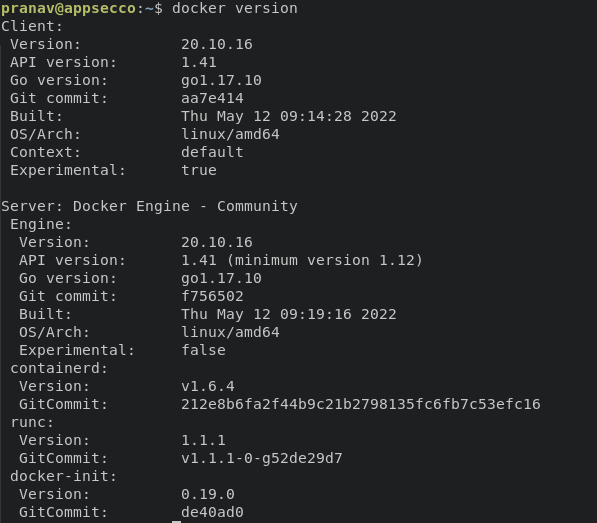Click the Client Git commit aa7e414
597x523 pixels.
tap(212, 98)
